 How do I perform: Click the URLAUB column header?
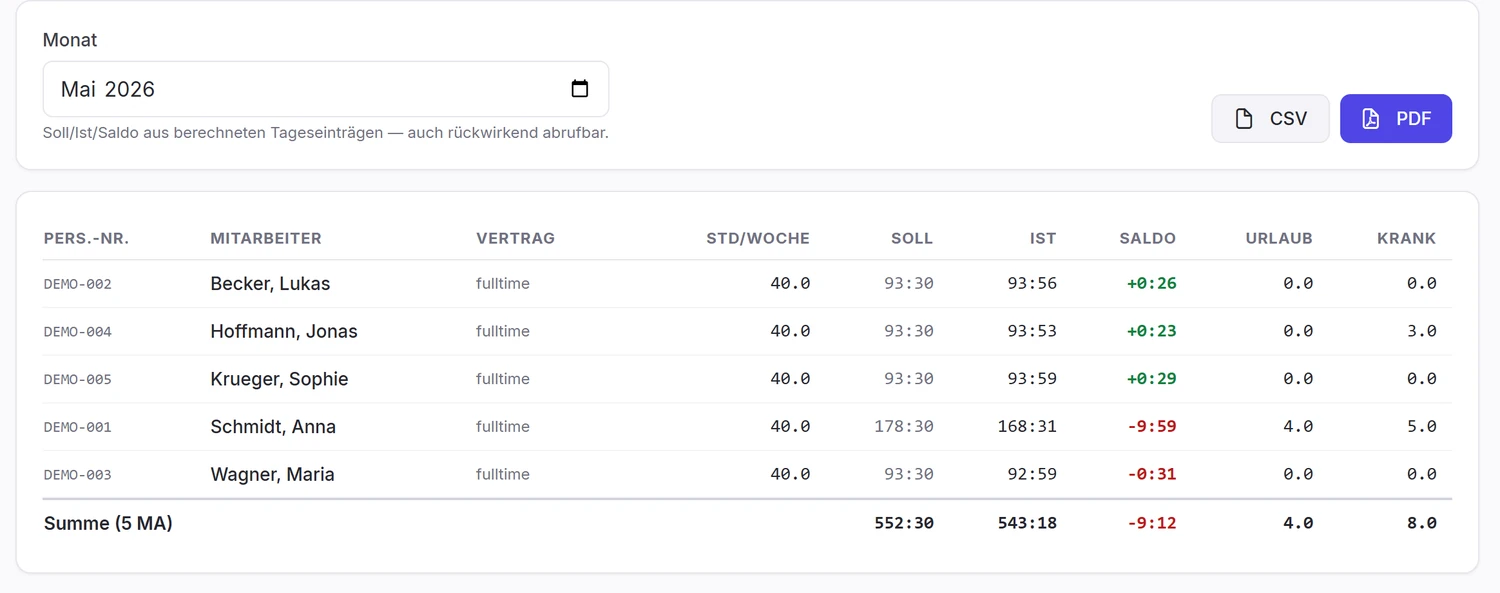click(x=1279, y=238)
